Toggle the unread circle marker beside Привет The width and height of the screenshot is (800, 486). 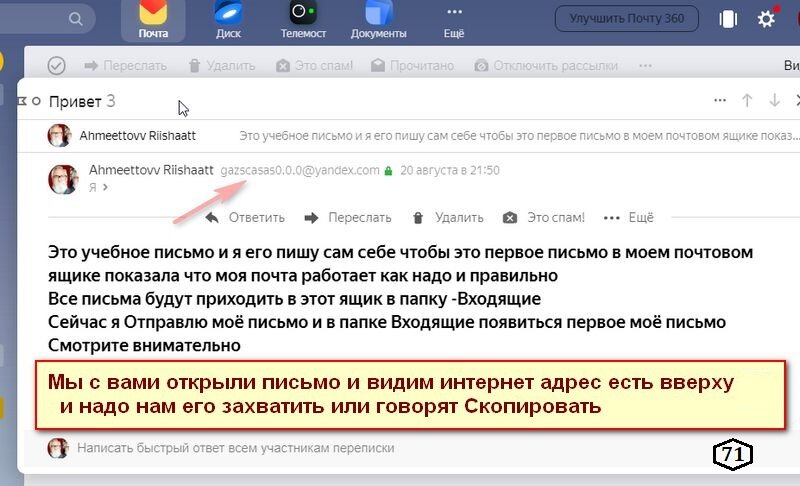(36, 101)
